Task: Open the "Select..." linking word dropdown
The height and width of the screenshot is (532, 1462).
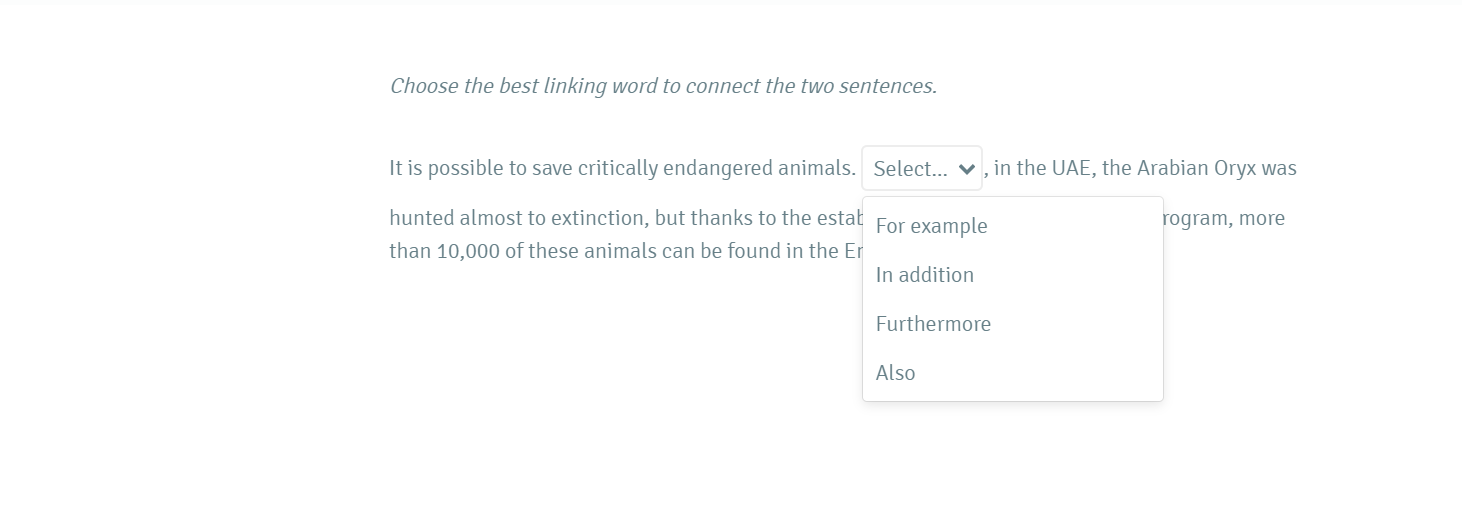Action: pyautogui.click(x=921, y=169)
